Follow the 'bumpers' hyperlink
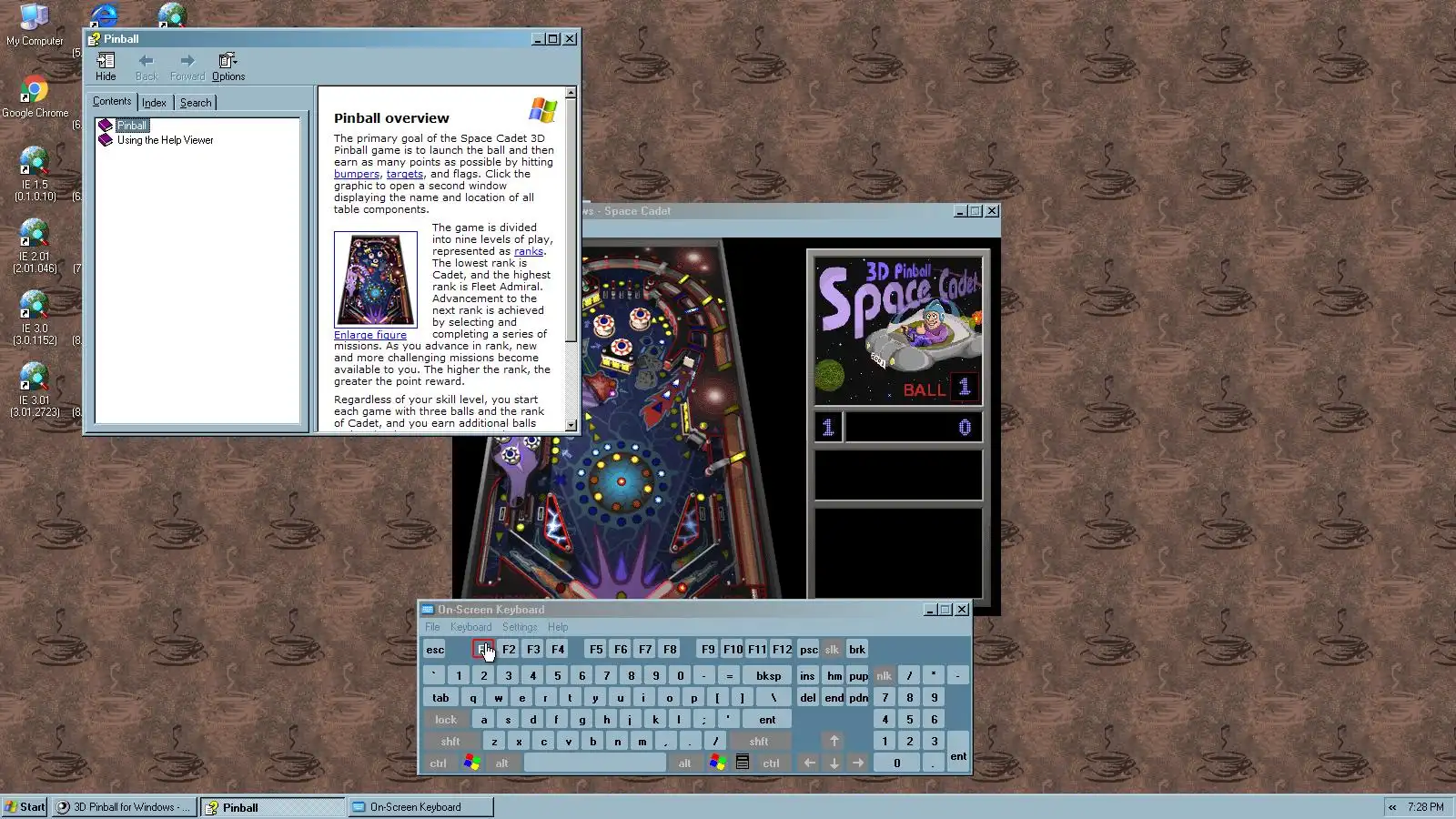 [357, 174]
